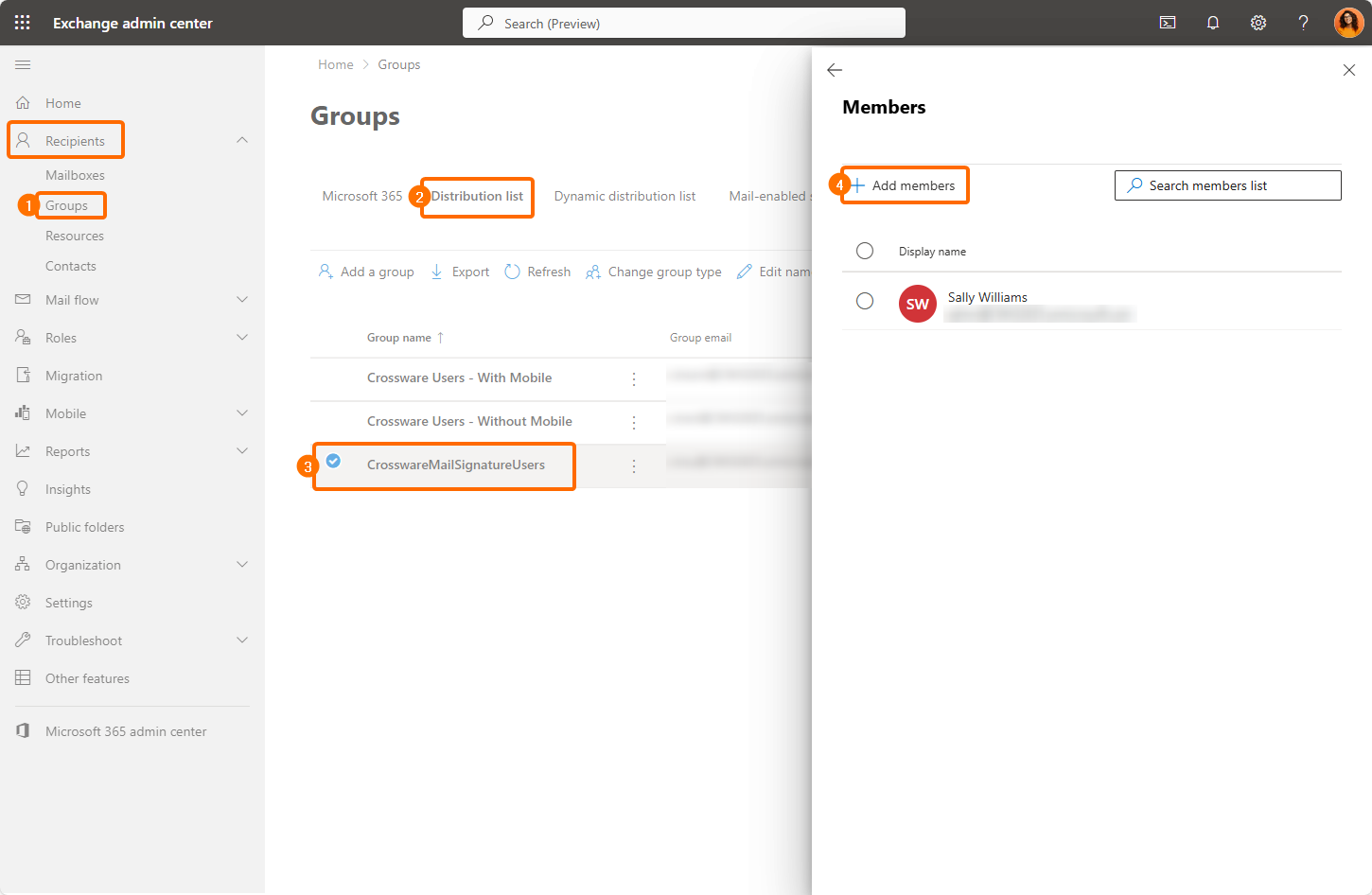Click the notifications bell icon
Viewport: 1372px width, 895px height.
tap(1213, 23)
